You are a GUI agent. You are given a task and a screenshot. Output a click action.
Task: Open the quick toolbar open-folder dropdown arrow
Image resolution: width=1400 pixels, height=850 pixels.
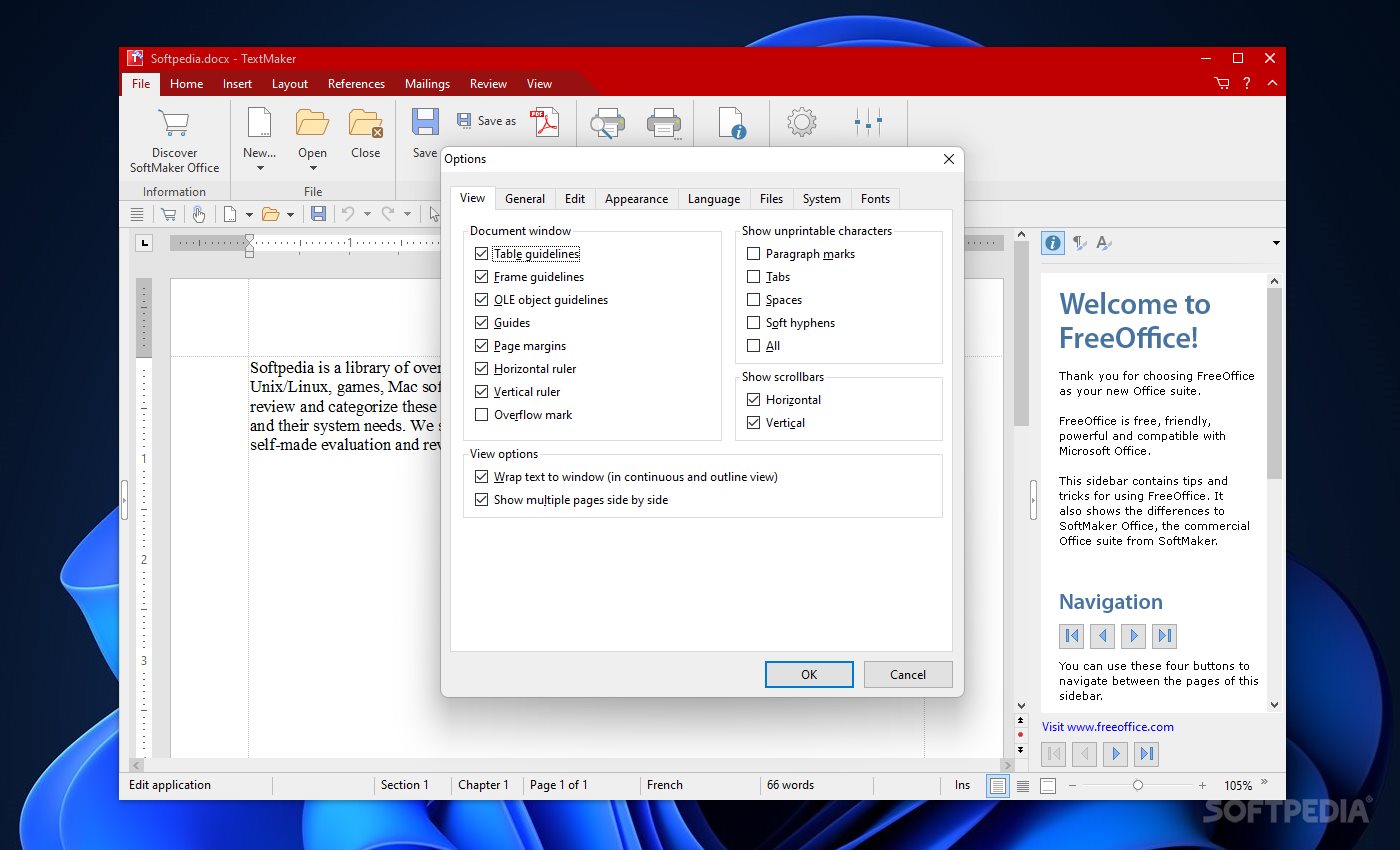pyautogui.click(x=290, y=214)
